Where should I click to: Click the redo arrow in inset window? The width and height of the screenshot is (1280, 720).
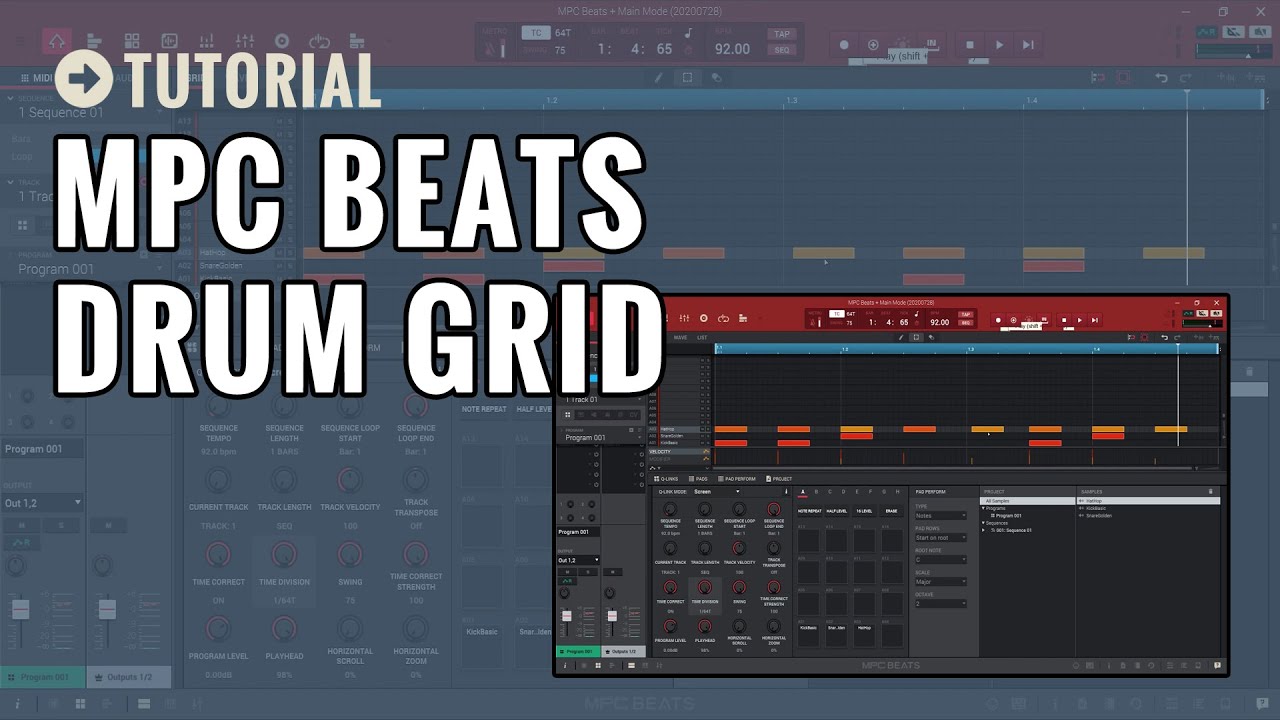pyautogui.click(x=1176, y=337)
